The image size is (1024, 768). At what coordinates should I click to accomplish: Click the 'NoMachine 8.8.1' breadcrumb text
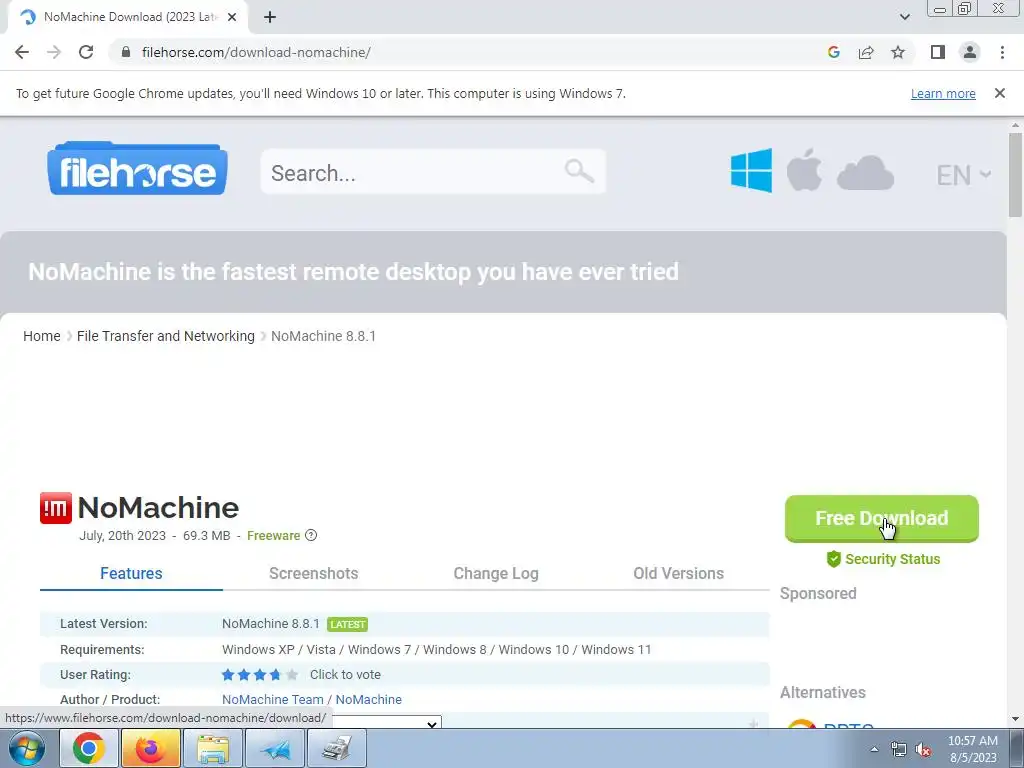click(323, 336)
